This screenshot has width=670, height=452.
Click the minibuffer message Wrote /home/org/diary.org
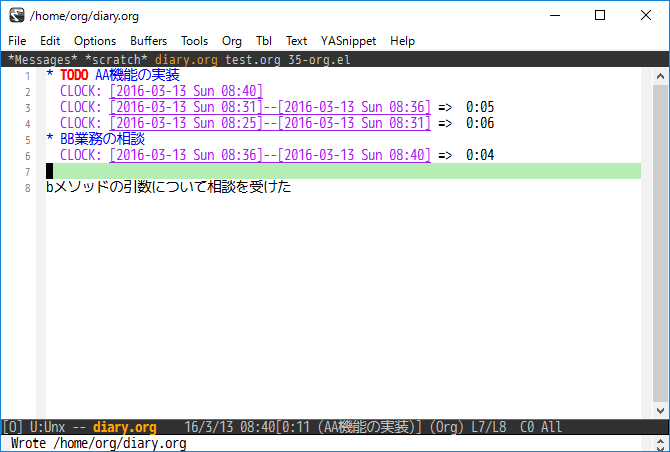[x=99, y=443]
